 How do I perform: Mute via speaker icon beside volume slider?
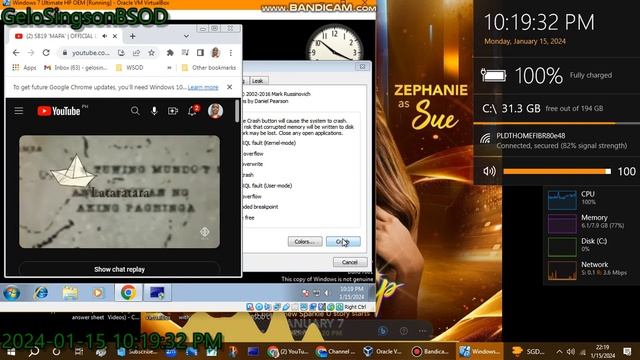pyautogui.click(x=489, y=171)
